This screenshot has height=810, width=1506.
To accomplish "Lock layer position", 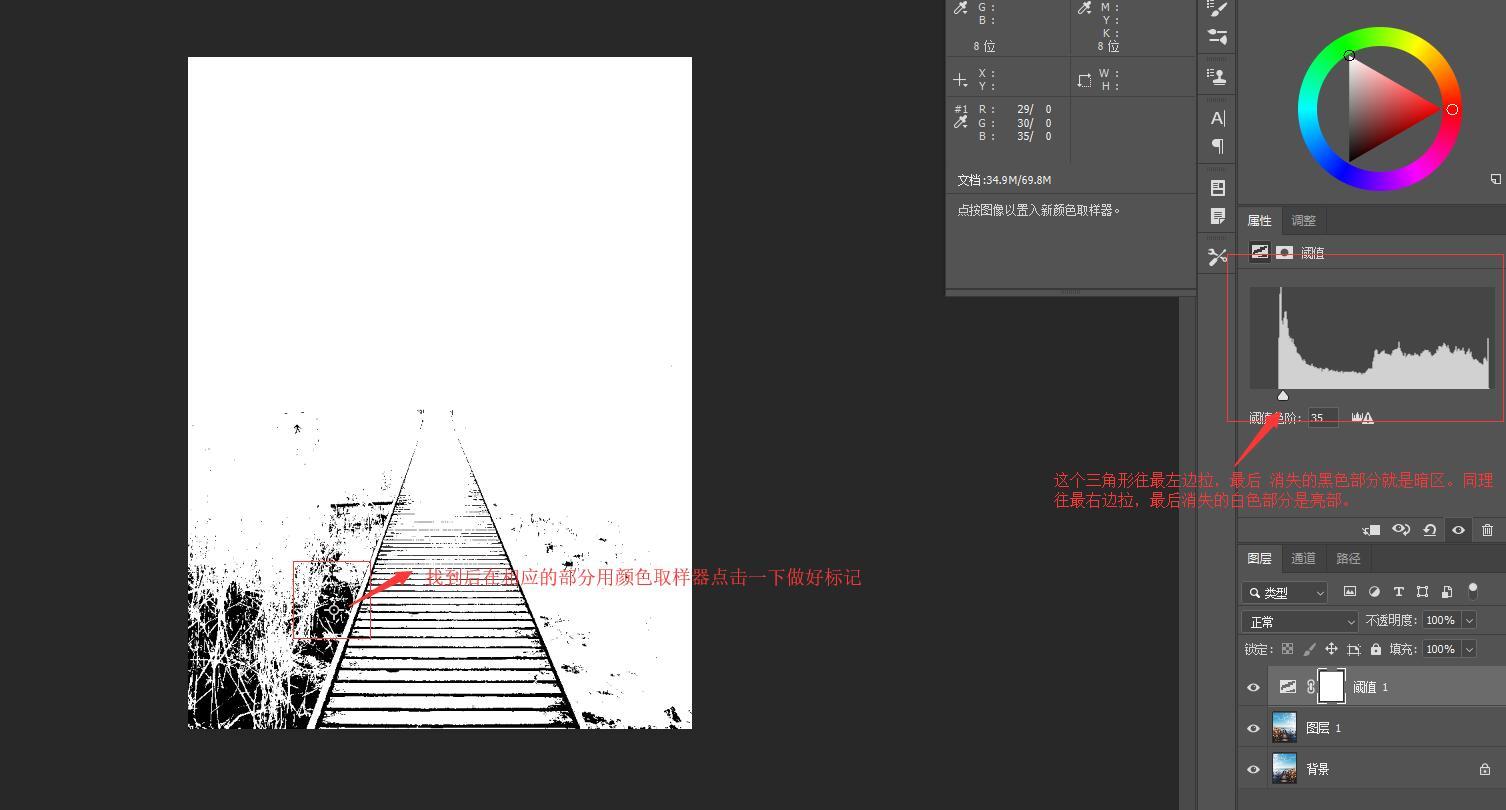I will (1332, 649).
